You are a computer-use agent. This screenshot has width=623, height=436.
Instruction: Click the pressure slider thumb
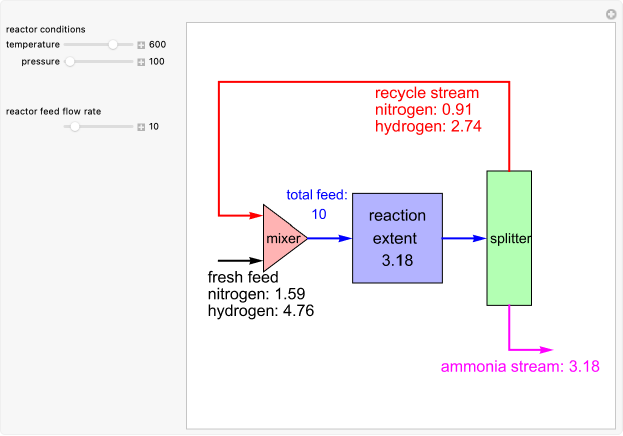pyautogui.click(x=69, y=62)
